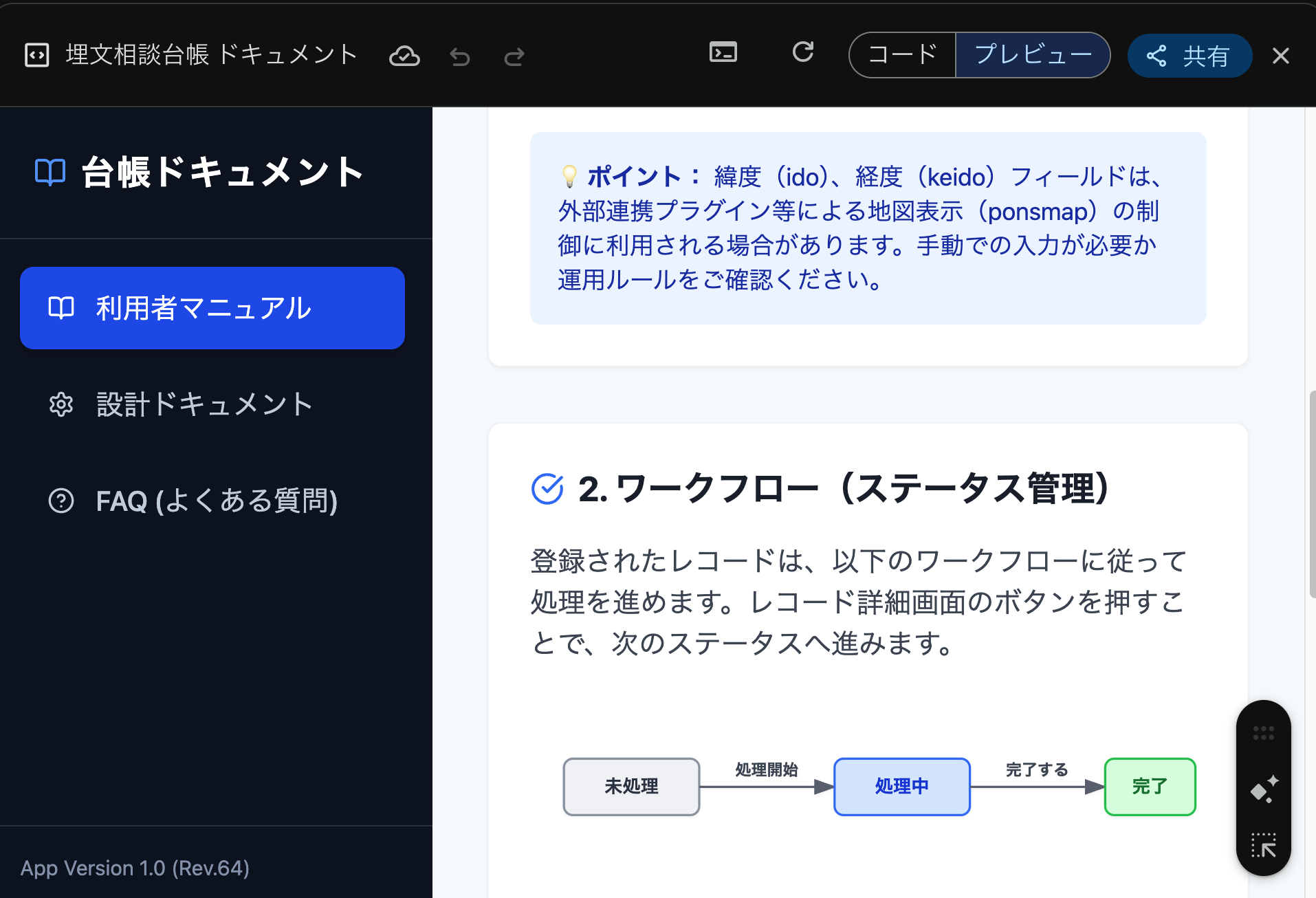Click the 埋文相談台帳 ドキュメント title

tap(212, 54)
